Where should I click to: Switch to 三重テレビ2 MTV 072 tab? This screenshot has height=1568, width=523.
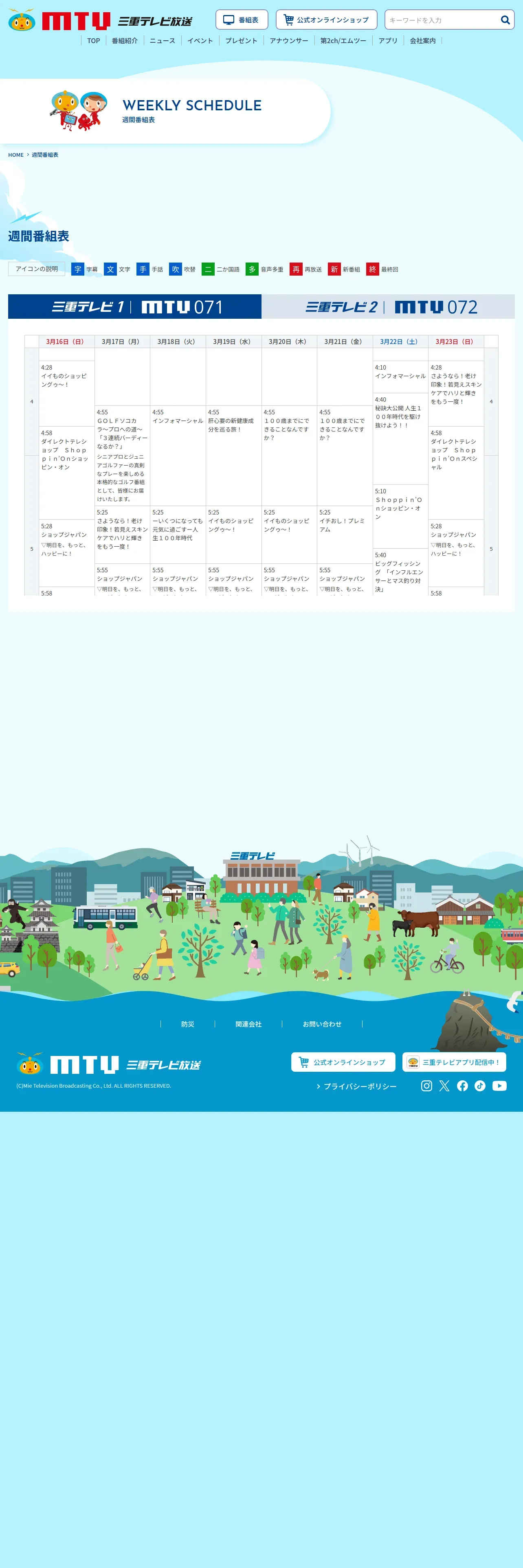[x=389, y=307]
